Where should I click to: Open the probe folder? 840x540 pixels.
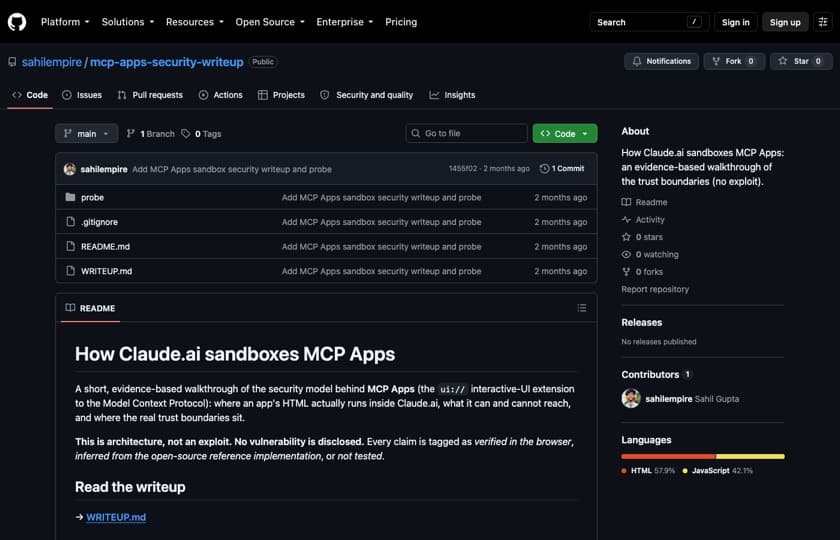pos(92,198)
